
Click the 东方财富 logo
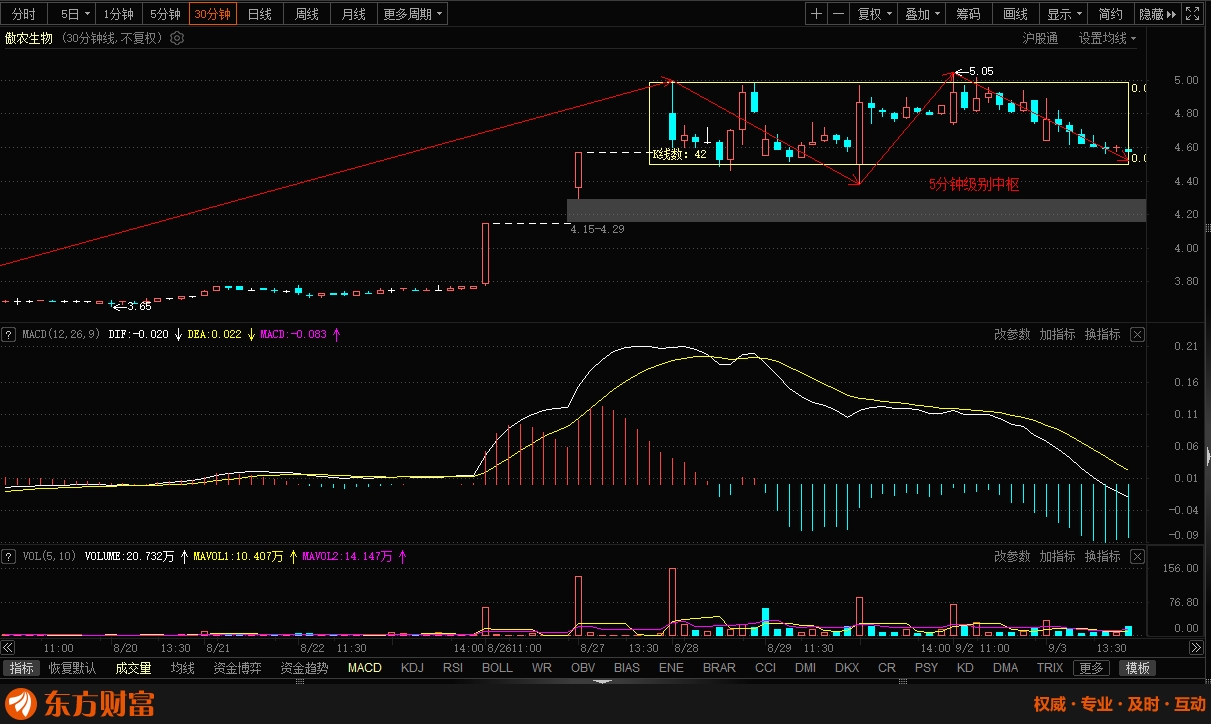[x=81, y=704]
